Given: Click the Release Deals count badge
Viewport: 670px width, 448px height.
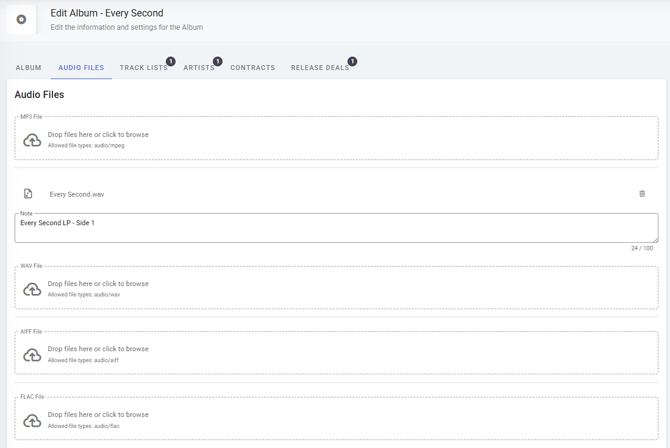Looking at the screenshot, I should [x=352, y=62].
